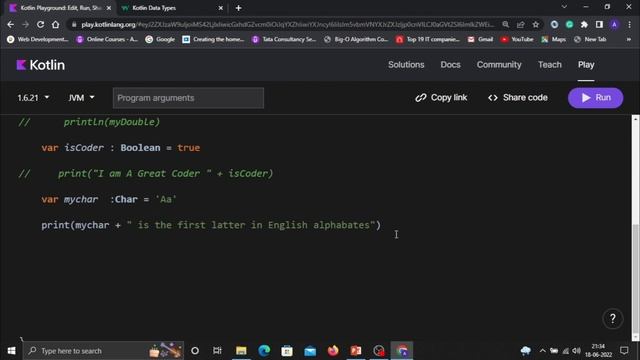Open the Gmail bookmark

point(480,39)
